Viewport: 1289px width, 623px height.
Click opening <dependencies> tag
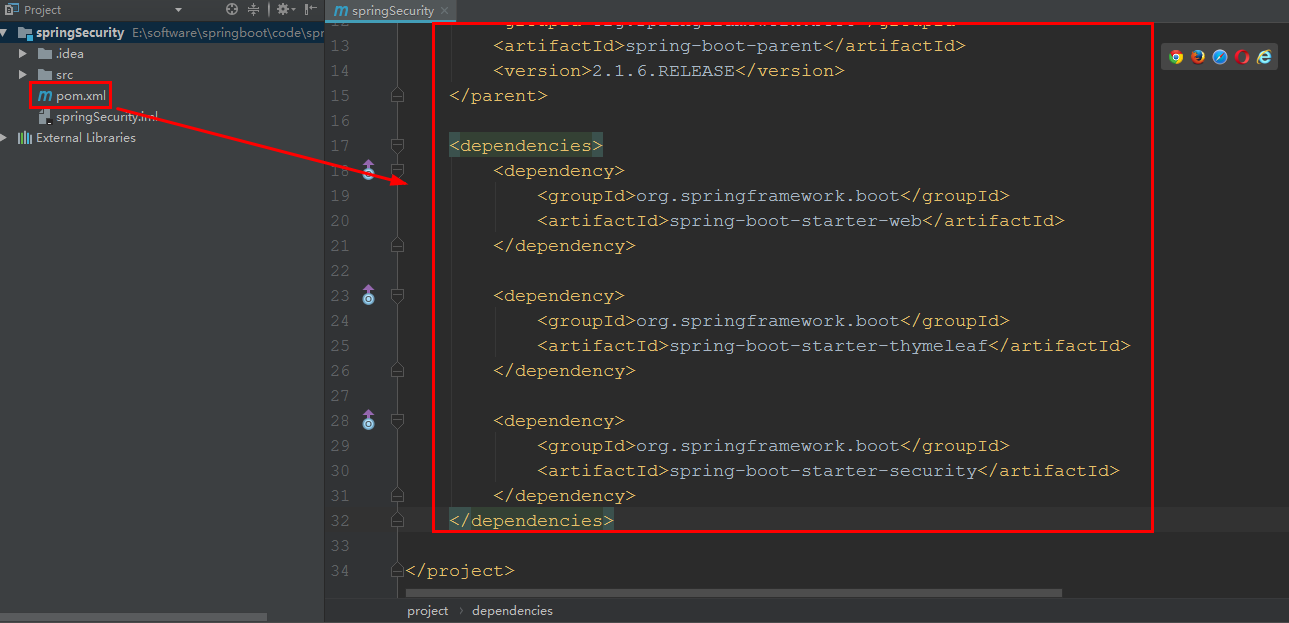526,146
